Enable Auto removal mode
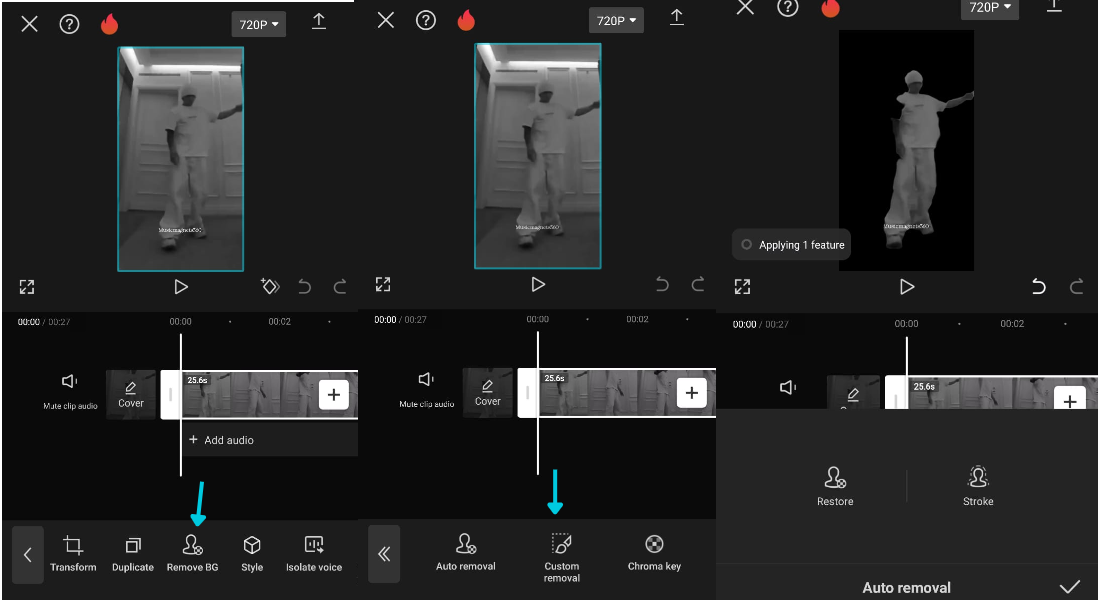 466,554
